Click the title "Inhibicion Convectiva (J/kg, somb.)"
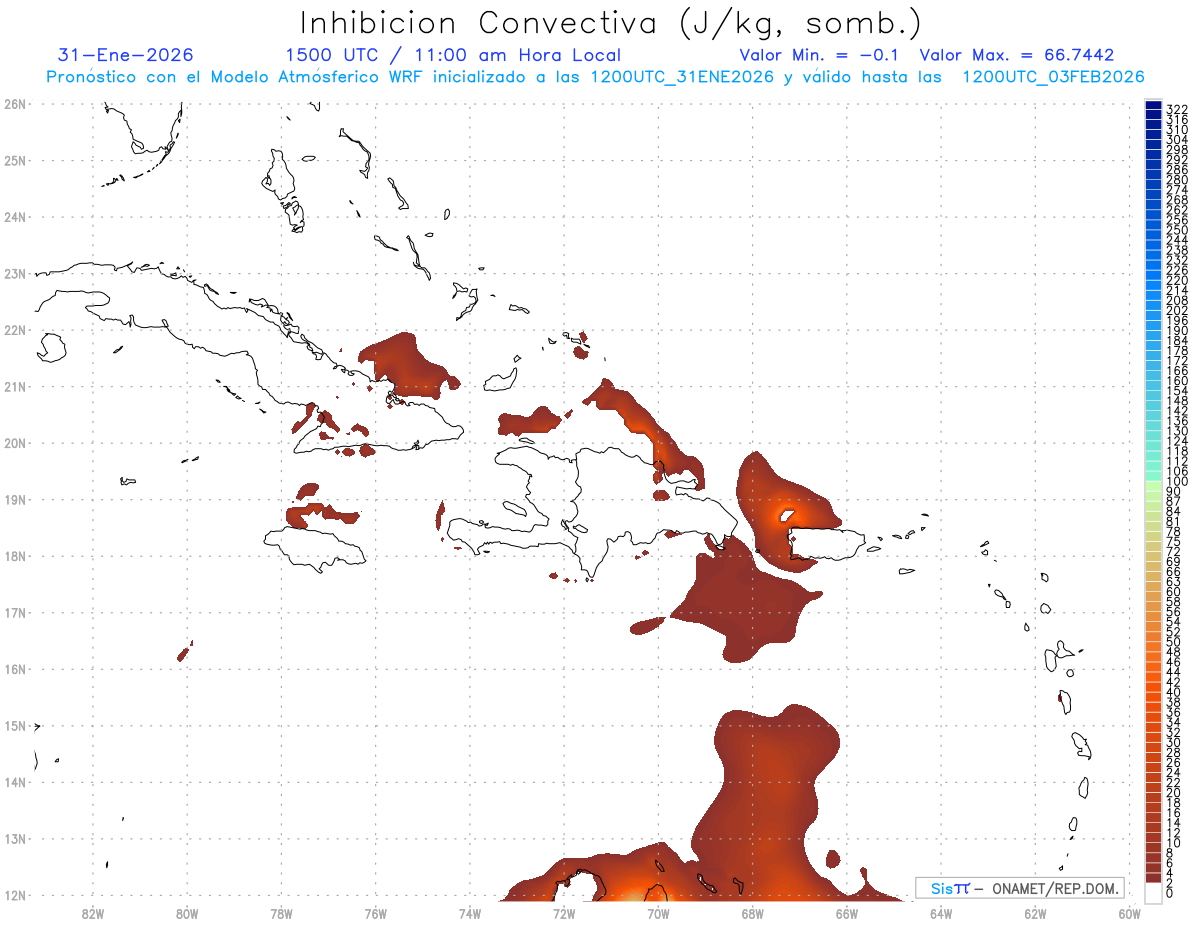 tap(611, 24)
